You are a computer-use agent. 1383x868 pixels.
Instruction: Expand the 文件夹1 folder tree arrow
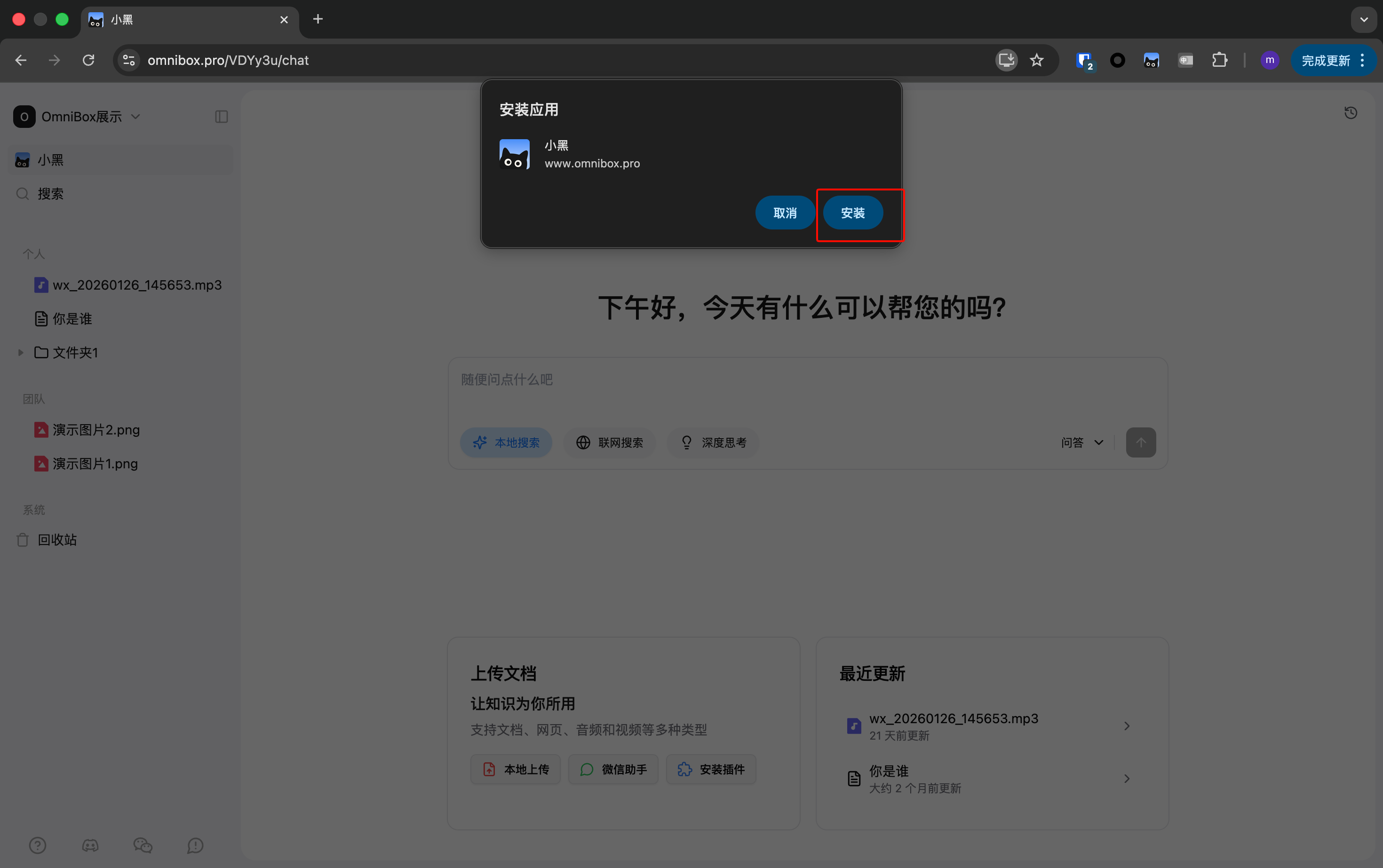[21, 353]
